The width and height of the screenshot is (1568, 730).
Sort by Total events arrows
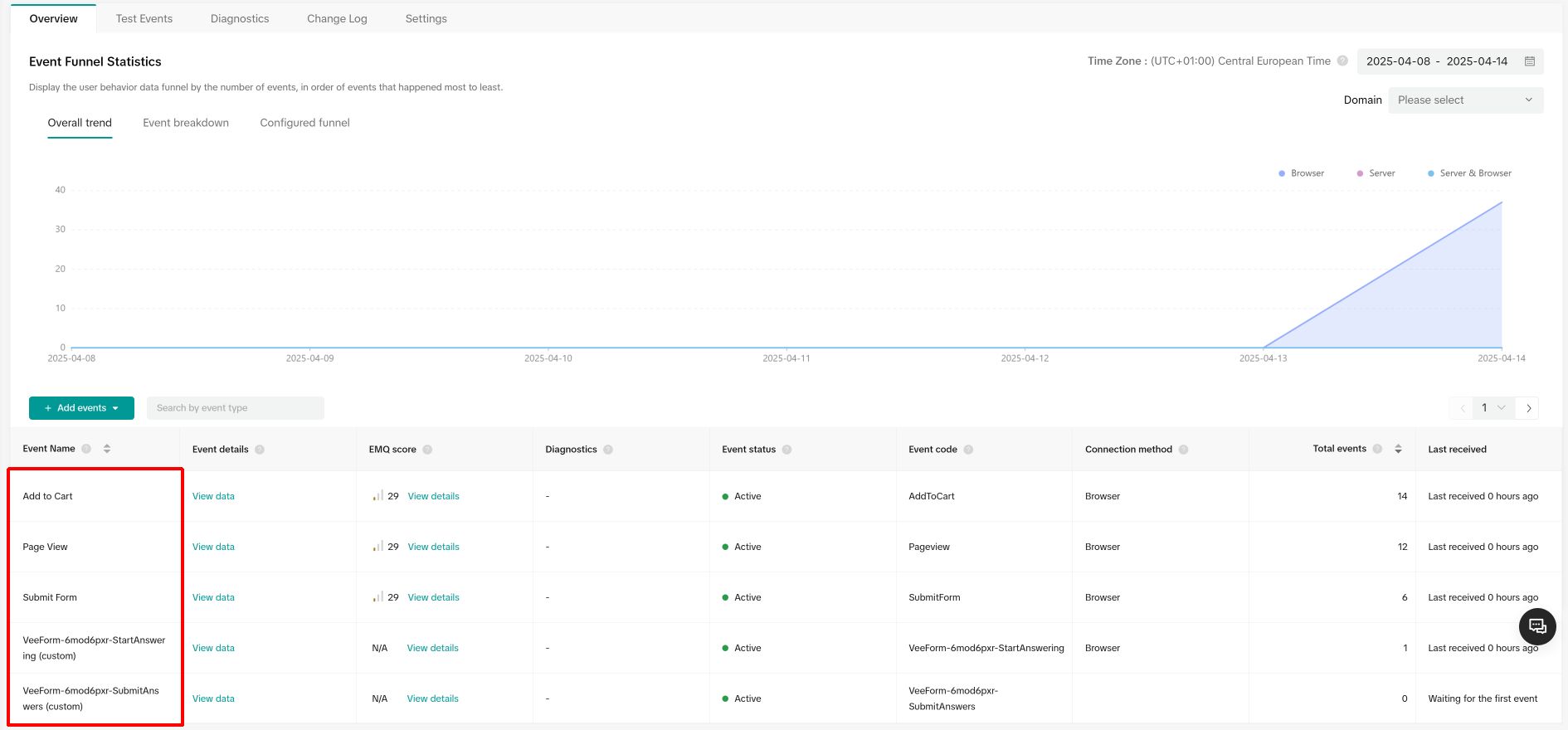point(1398,449)
